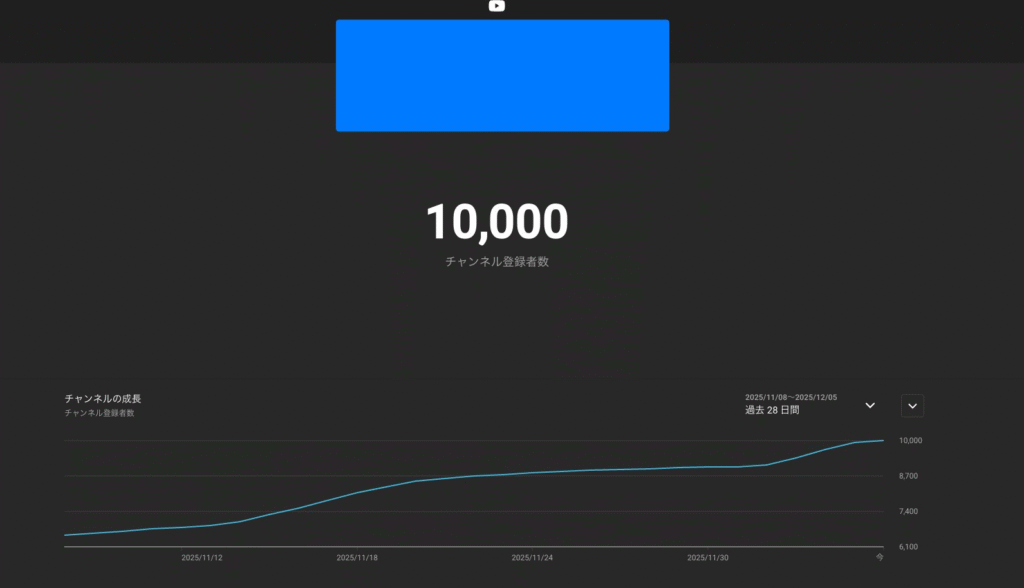The height and width of the screenshot is (588, 1024).
Task: Click the chevron next to 過去 28 日間
Action: [870, 405]
